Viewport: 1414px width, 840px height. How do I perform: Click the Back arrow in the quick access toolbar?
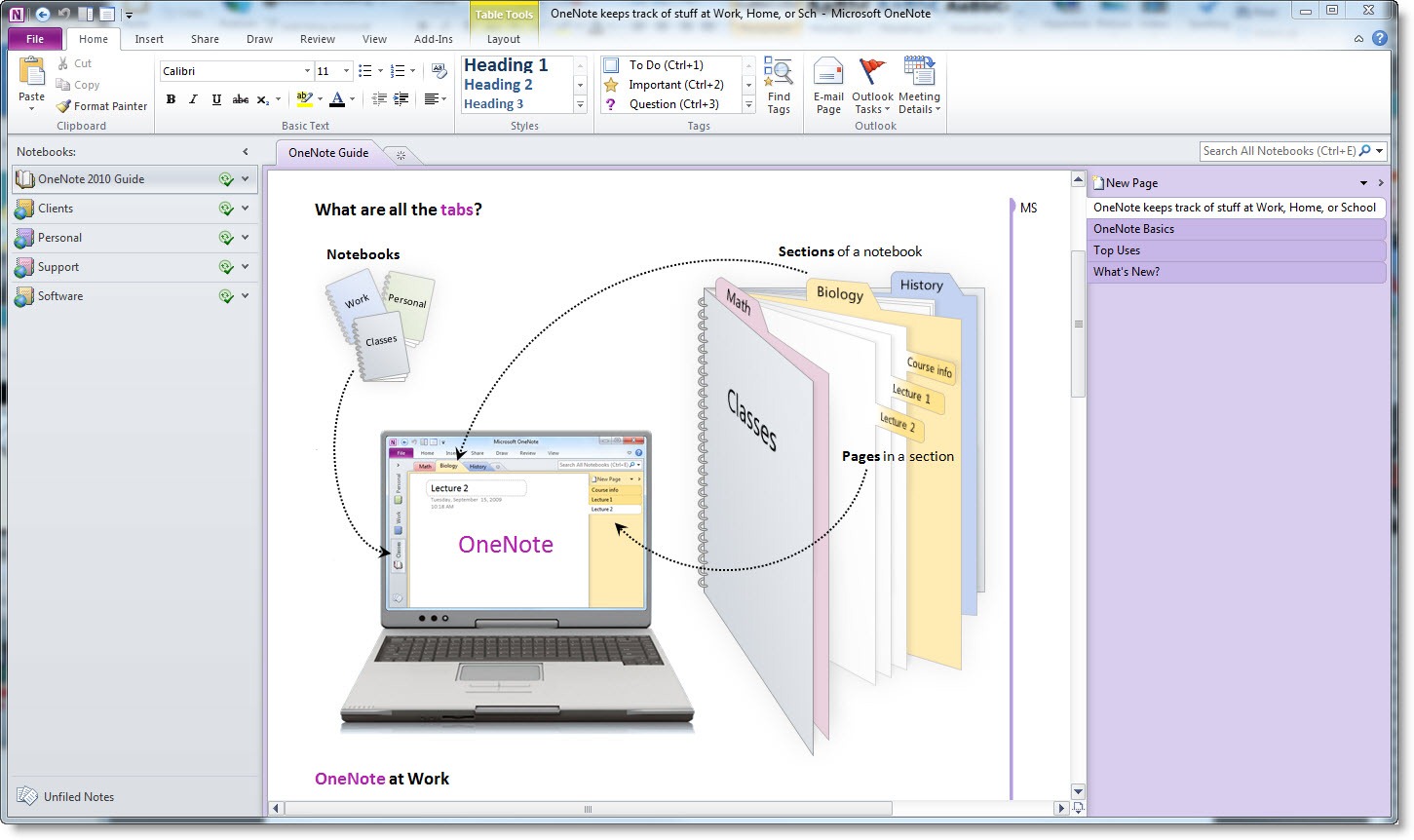(x=42, y=14)
